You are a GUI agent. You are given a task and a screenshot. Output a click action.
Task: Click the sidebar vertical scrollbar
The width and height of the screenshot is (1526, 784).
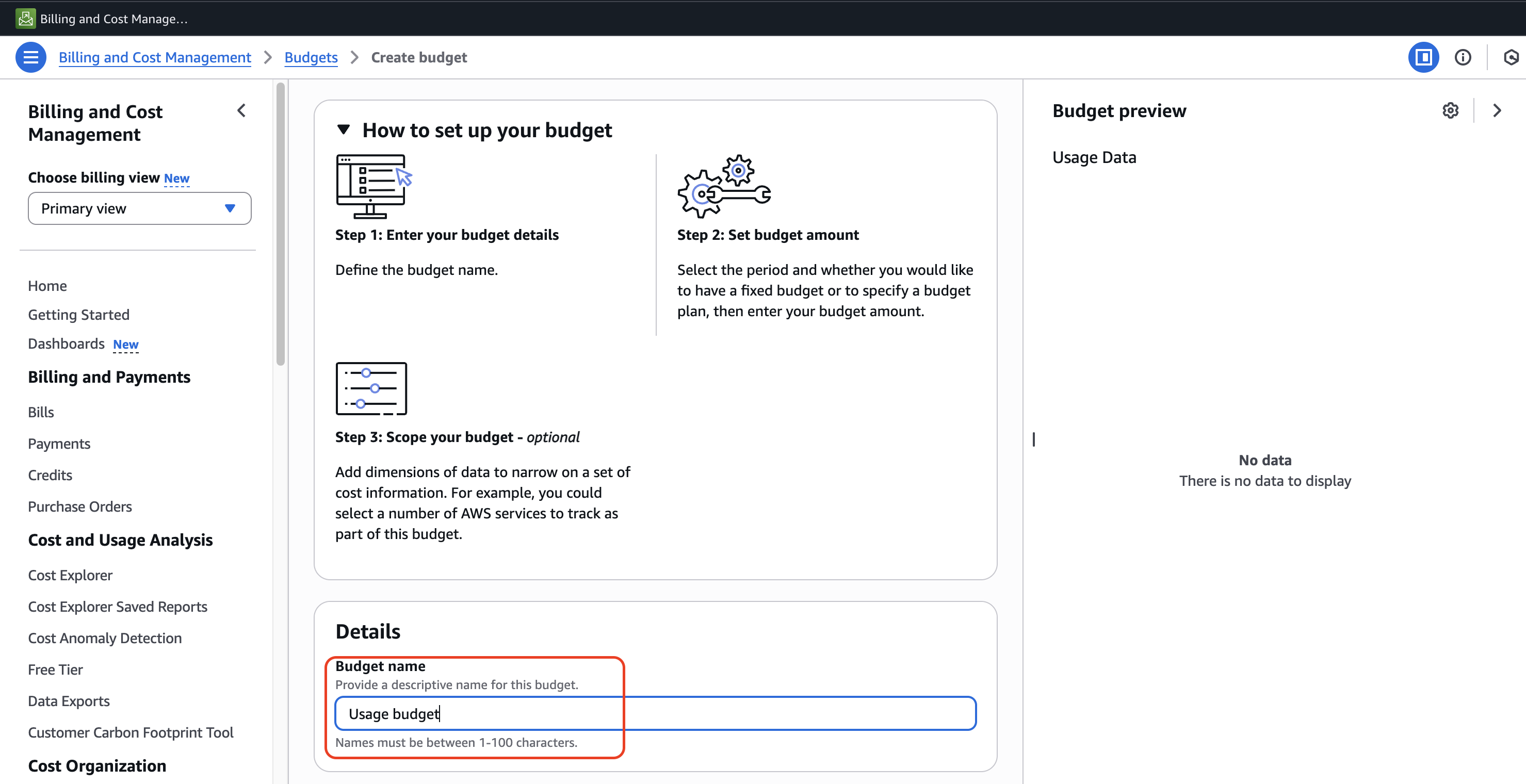pyautogui.click(x=280, y=225)
